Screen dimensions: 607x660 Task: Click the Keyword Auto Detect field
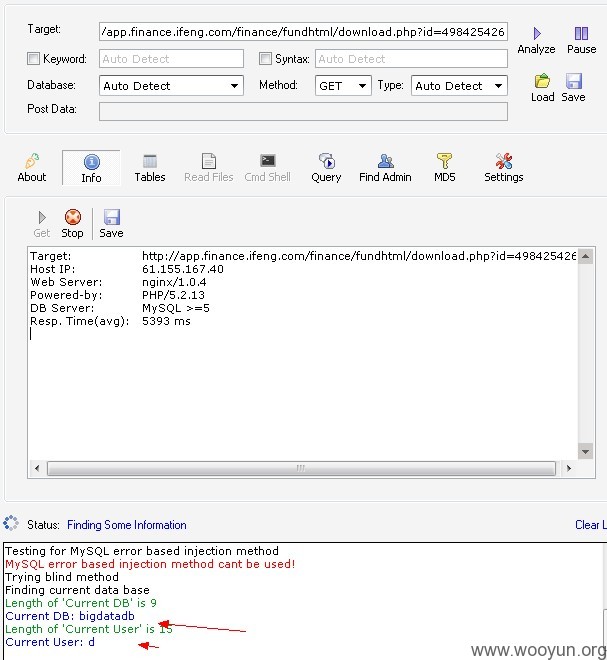[171, 59]
